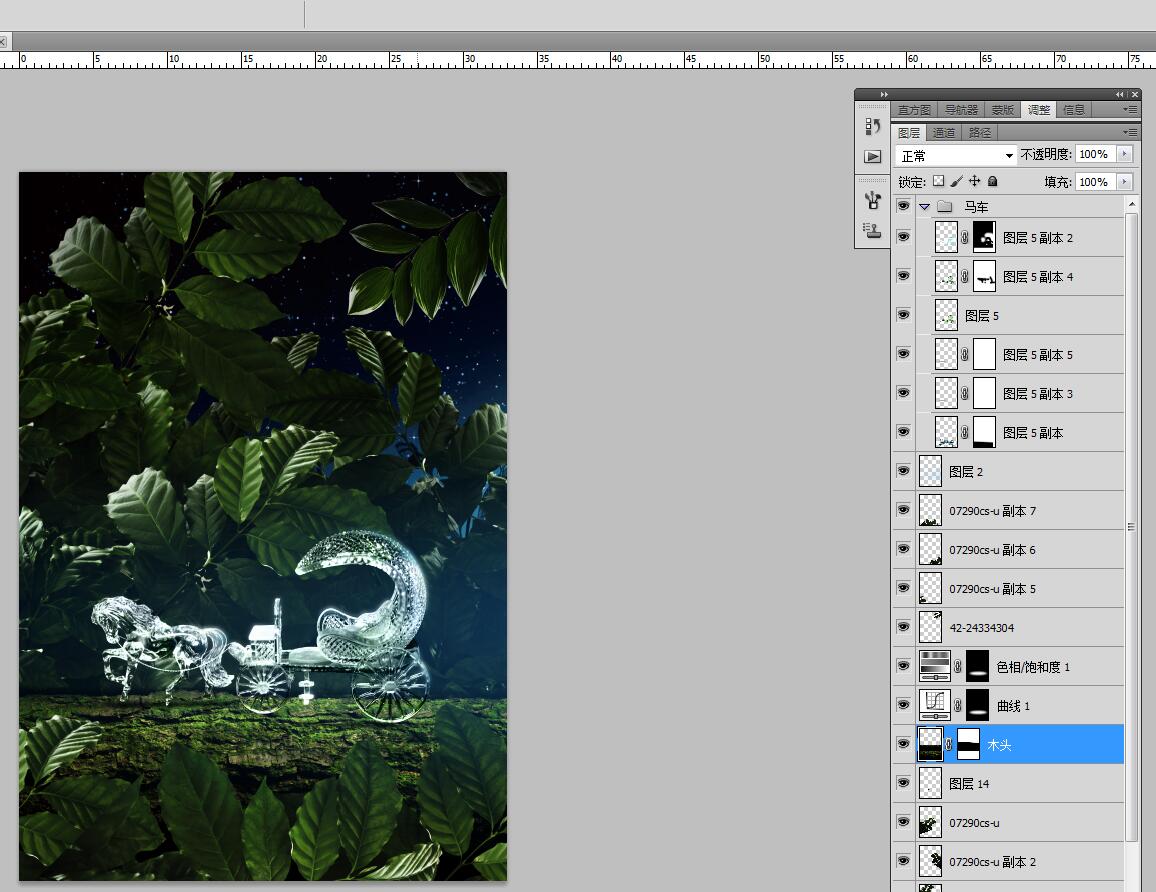Screen dimensions: 1156x892
Task: Click the lock image pixels brush icon
Action: pyautogui.click(x=956, y=181)
